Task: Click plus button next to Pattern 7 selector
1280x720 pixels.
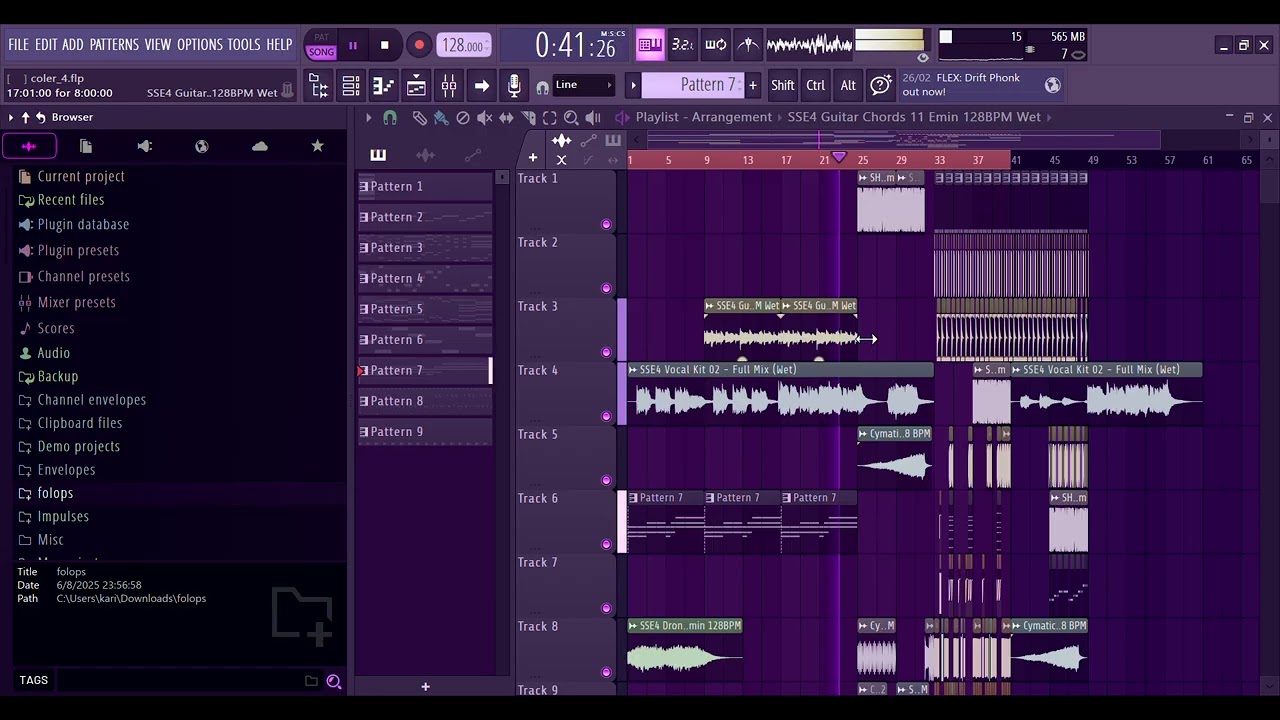Action: (752, 86)
